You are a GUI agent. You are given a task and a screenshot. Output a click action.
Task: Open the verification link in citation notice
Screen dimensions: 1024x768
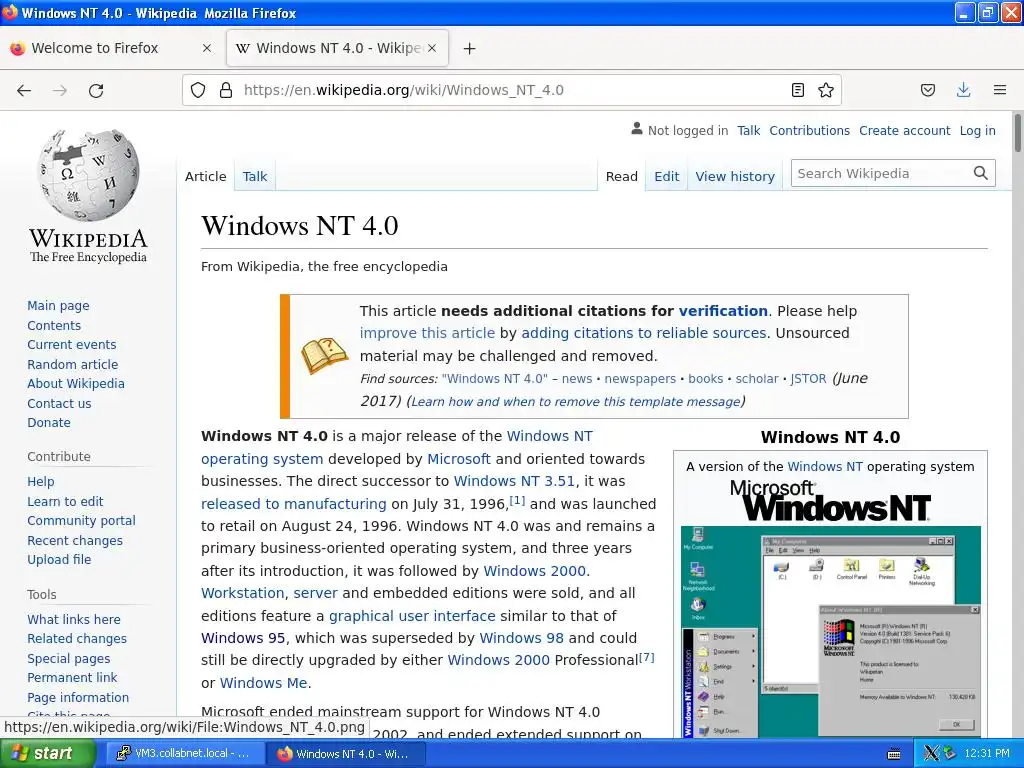(723, 311)
